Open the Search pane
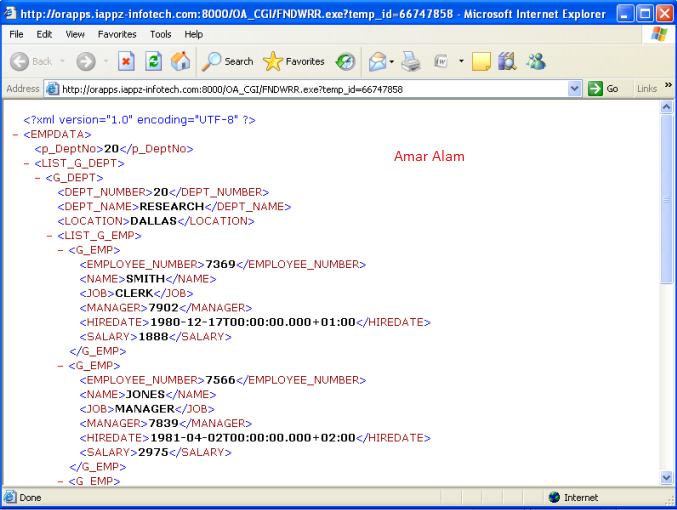This screenshot has width=677, height=510. 228,61
